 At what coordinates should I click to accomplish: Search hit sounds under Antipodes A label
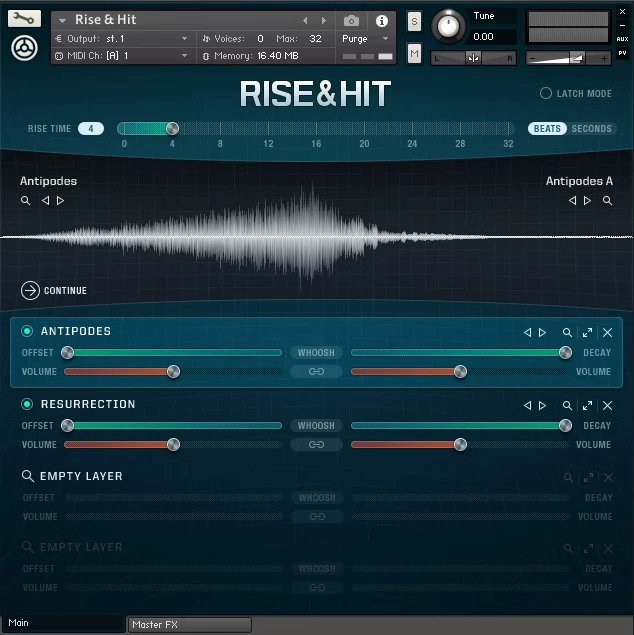coord(607,200)
